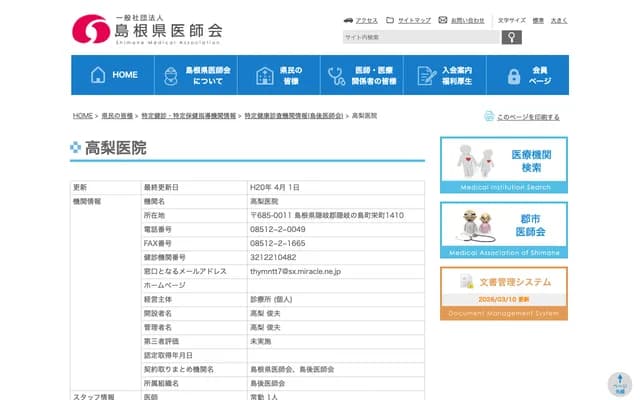The height and width of the screenshot is (400, 640).
Task: Click the printer icon to print page
Action: click(489, 117)
